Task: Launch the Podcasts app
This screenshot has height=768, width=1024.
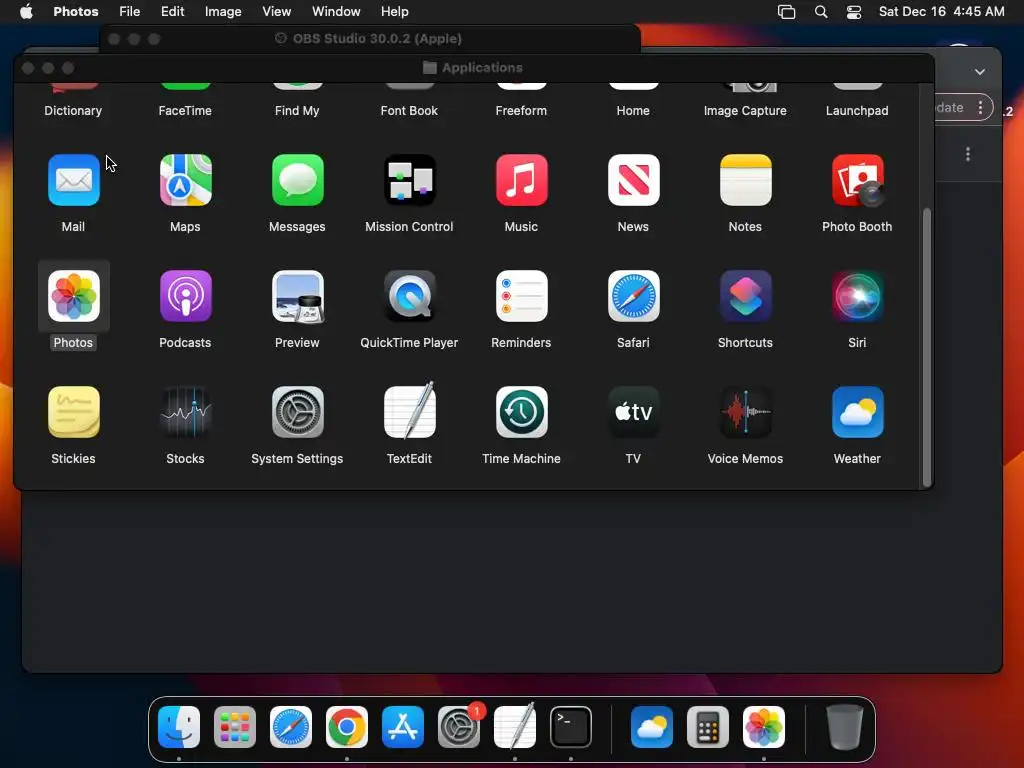Action: click(185, 296)
